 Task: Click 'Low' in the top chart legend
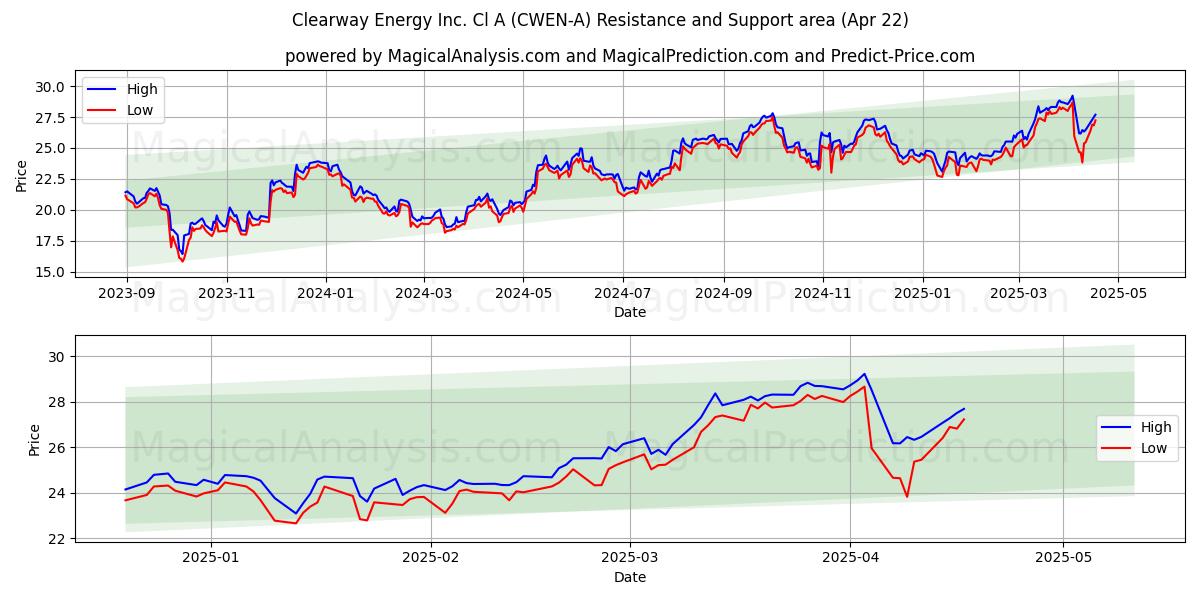[x=140, y=110]
